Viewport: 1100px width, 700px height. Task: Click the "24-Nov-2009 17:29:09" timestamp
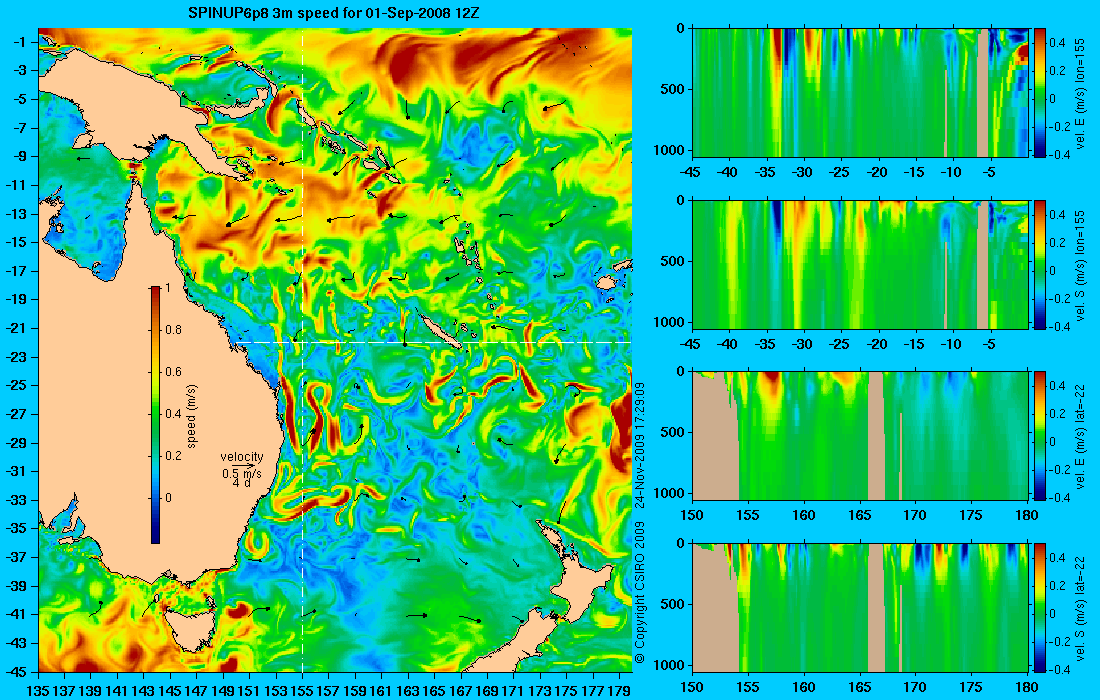point(639,444)
